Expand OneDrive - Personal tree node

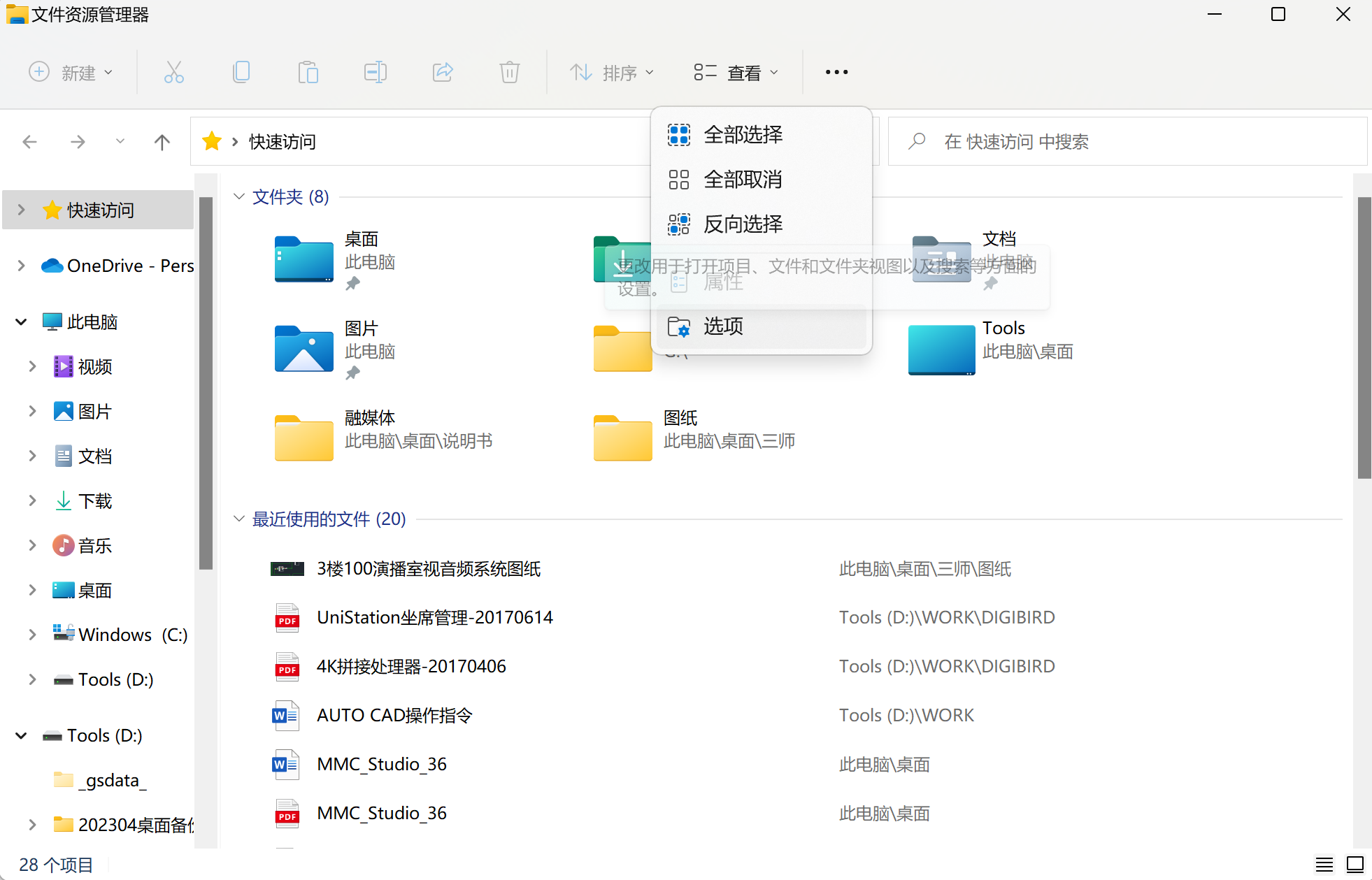coord(21,266)
